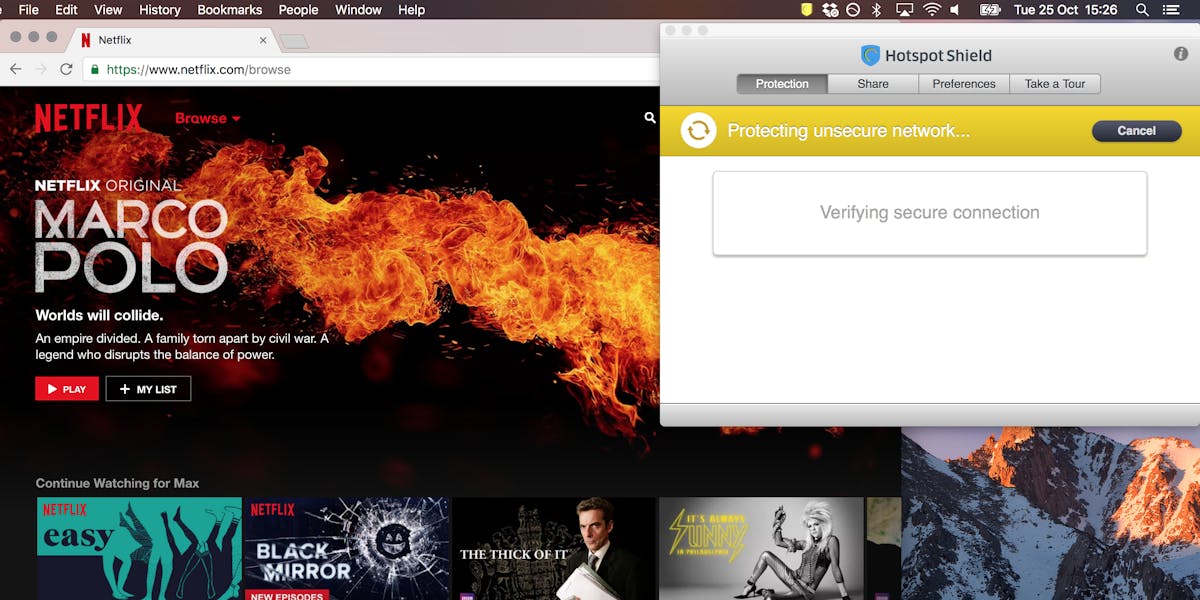This screenshot has width=1200, height=600.
Task: Click the spinning connection status icon
Action: click(x=698, y=131)
